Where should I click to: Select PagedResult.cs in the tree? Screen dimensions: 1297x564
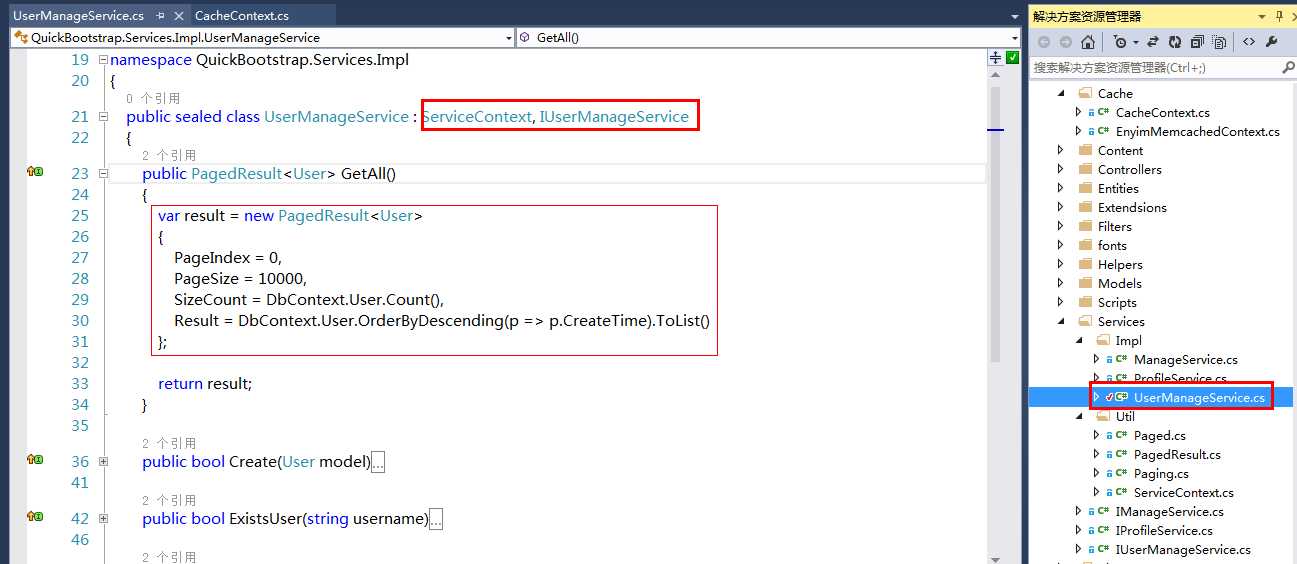click(x=1177, y=454)
